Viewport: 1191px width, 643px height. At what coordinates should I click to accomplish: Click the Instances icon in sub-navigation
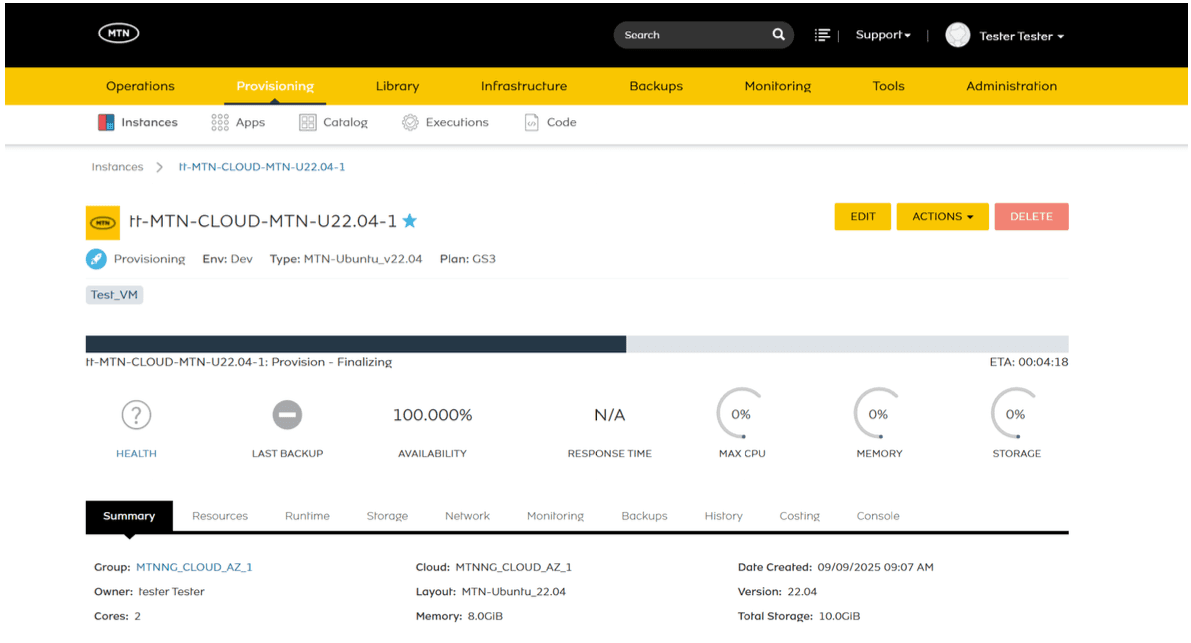pos(106,122)
